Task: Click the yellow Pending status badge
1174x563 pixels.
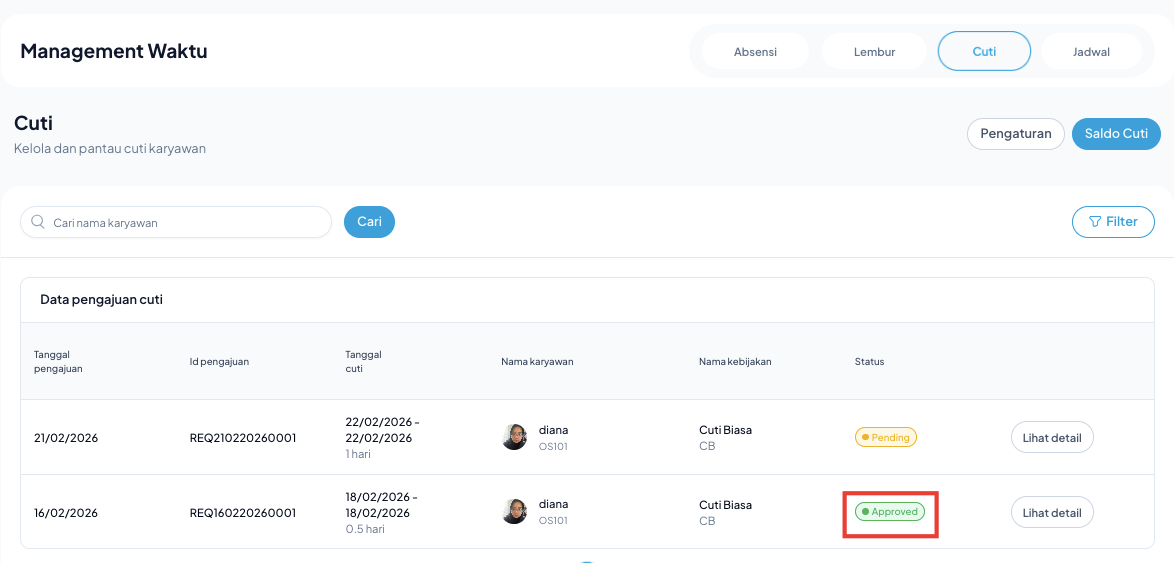Action: (885, 437)
